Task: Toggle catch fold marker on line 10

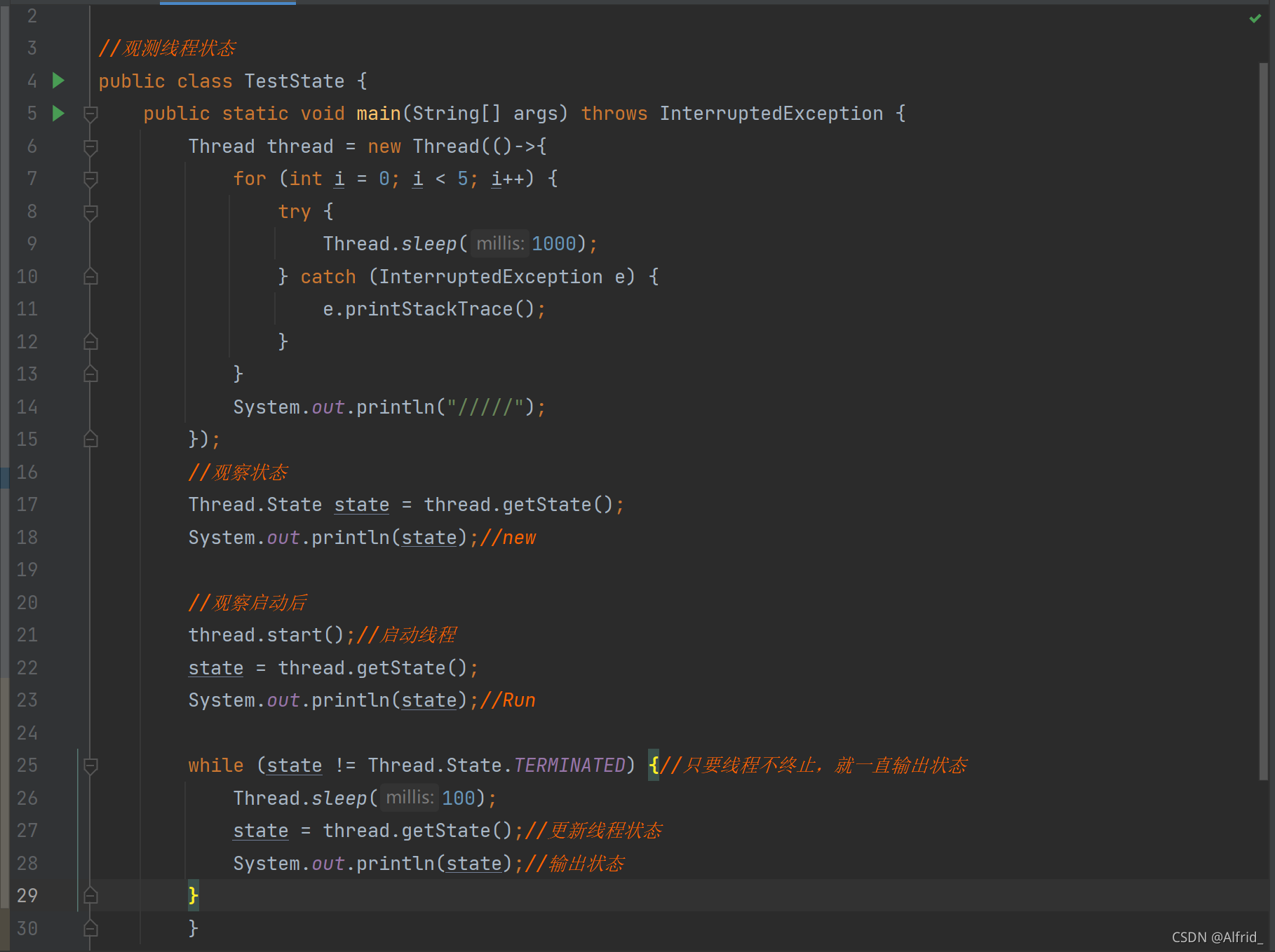Action: (90, 276)
